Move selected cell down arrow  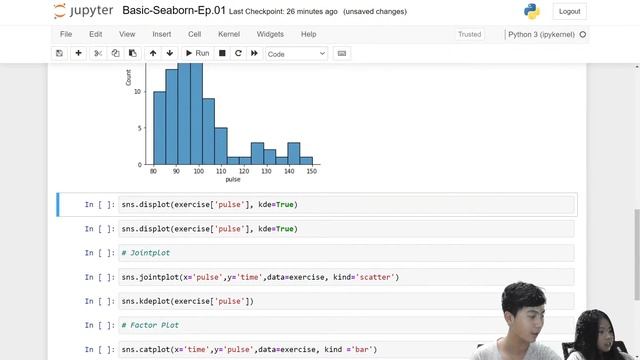click(170, 53)
